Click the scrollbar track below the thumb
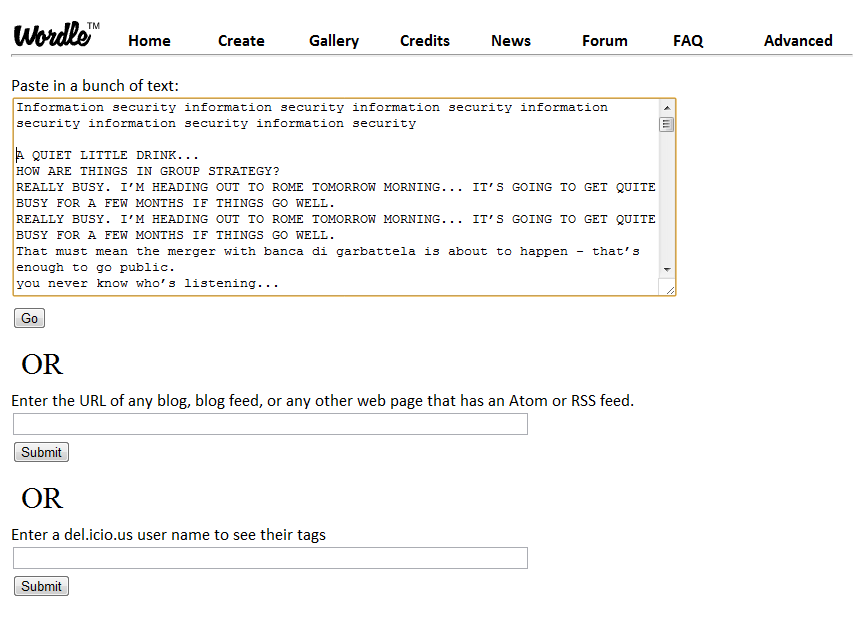 [x=667, y=200]
